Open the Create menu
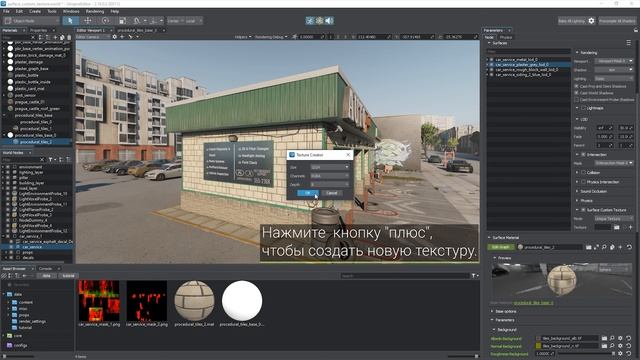Screen dimensions: 640x360 click(35, 11)
